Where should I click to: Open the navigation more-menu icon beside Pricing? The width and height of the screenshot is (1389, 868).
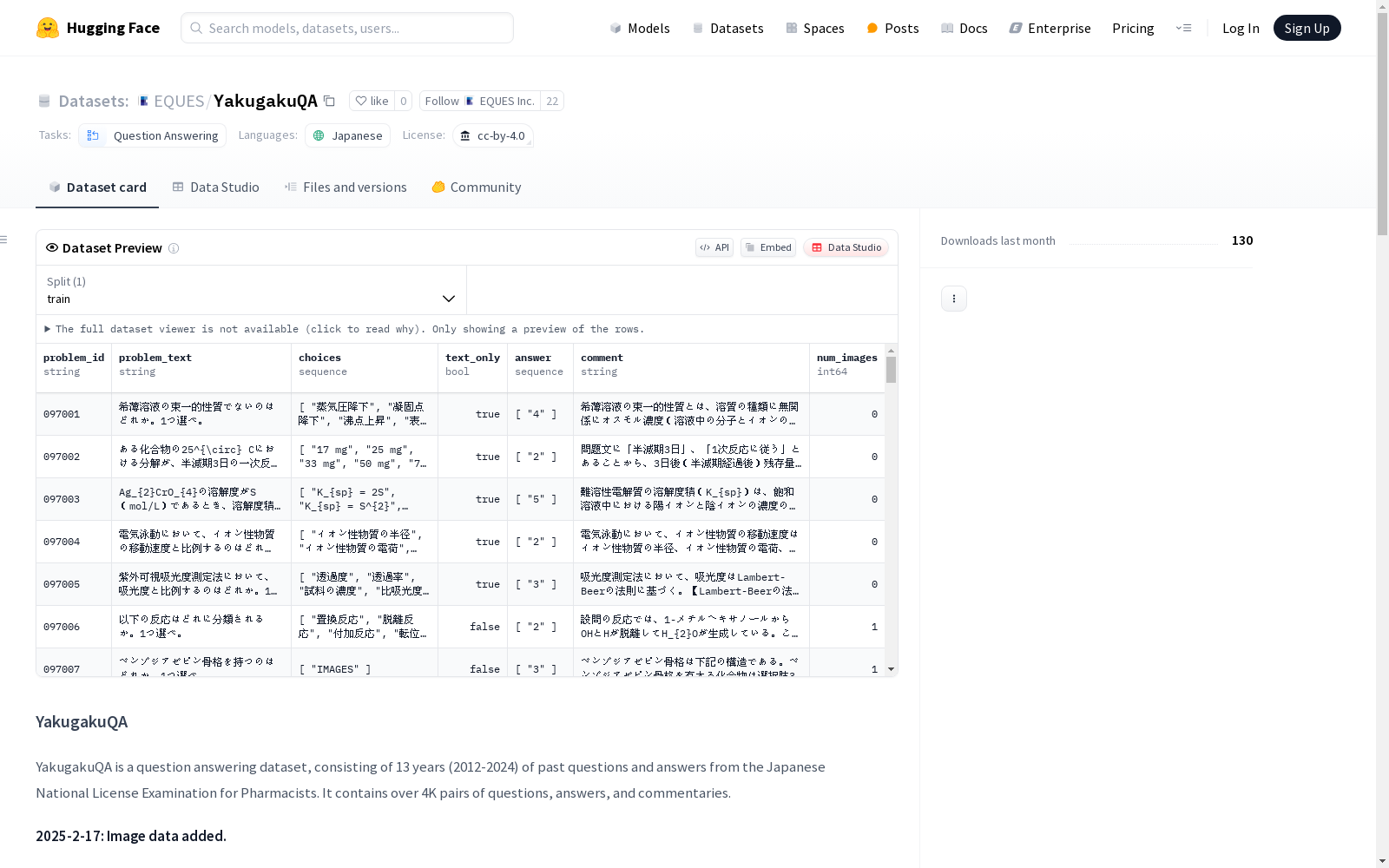tap(1183, 28)
